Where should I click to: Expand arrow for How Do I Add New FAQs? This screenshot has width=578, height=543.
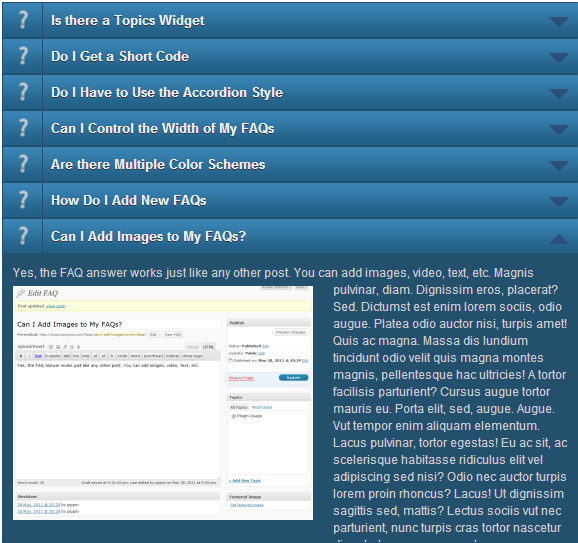tap(558, 202)
